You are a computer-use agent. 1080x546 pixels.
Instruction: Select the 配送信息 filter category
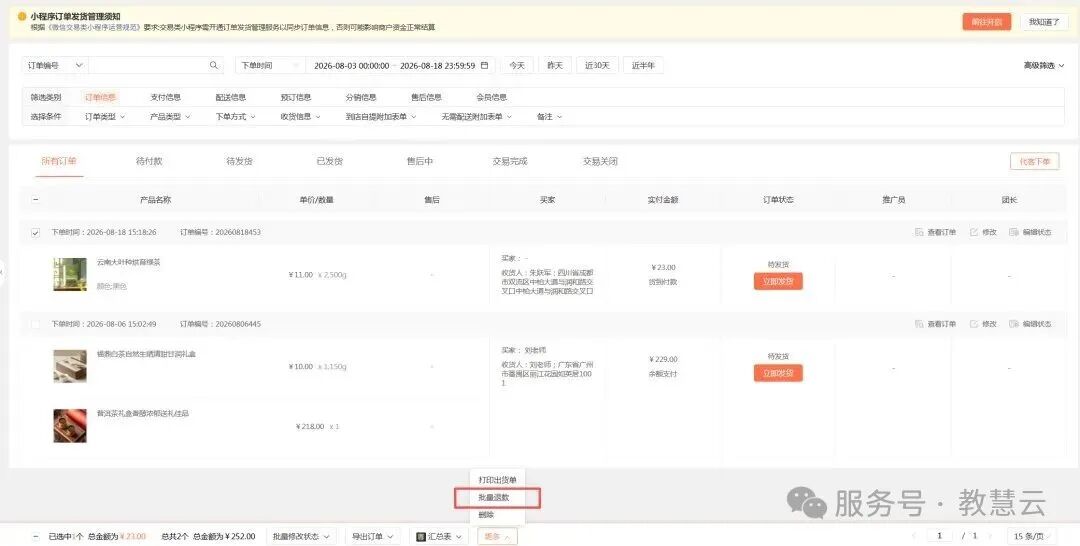pyautogui.click(x=231, y=97)
